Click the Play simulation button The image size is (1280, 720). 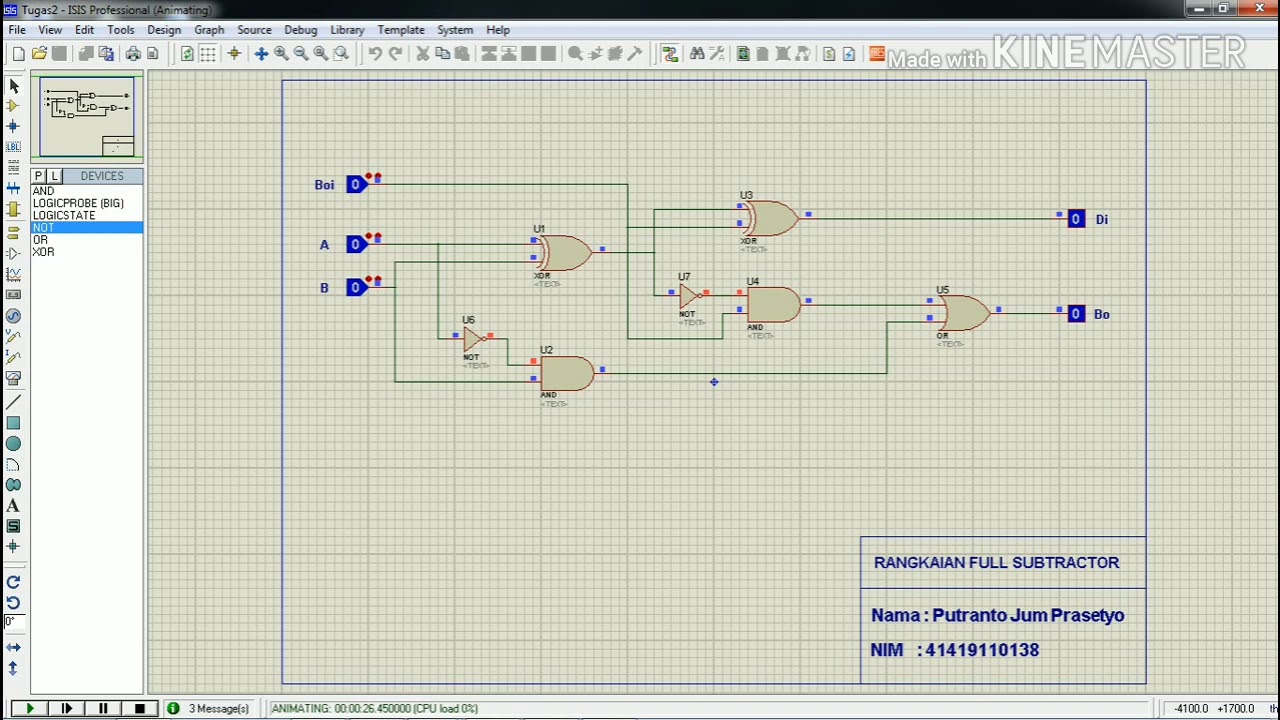pyautogui.click(x=29, y=708)
